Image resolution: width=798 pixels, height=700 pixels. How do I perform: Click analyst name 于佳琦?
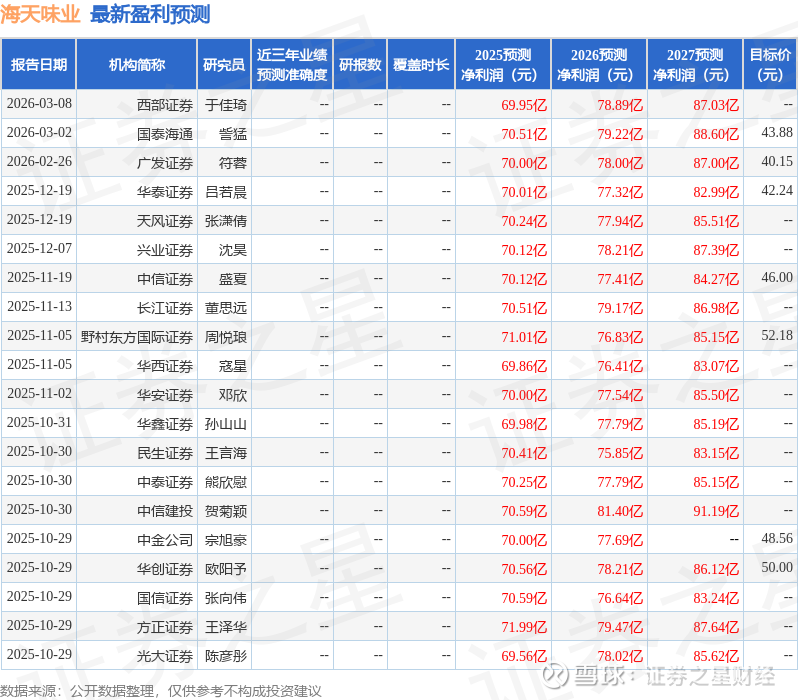click(x=226, y=105)
